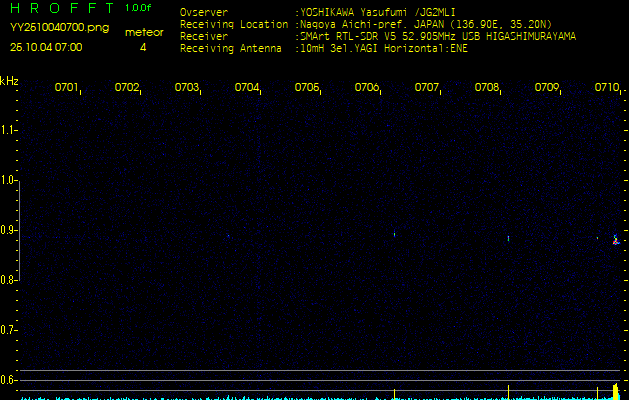Click the 1.0 kHz axis label
Image resolution: width=629 pixels, height=400 pixels.
7,180
